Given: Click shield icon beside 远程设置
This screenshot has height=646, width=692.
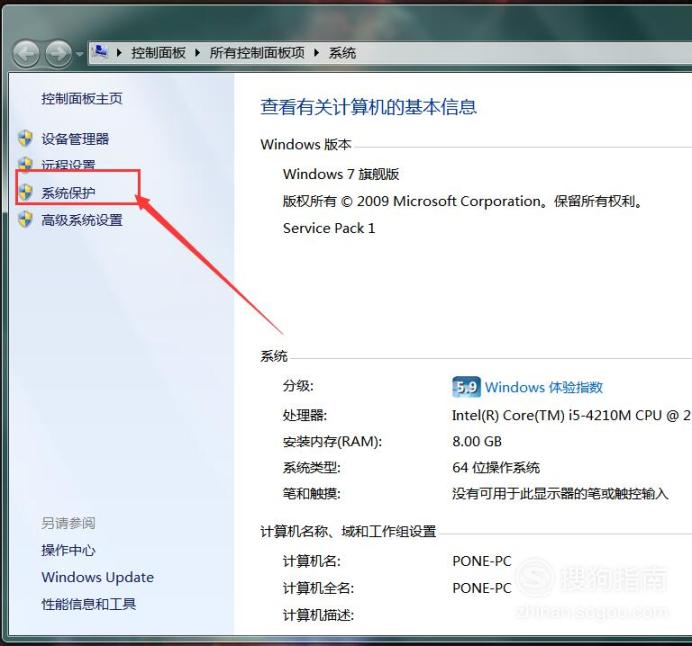Looking at the screenshot, I should [25, 163].
